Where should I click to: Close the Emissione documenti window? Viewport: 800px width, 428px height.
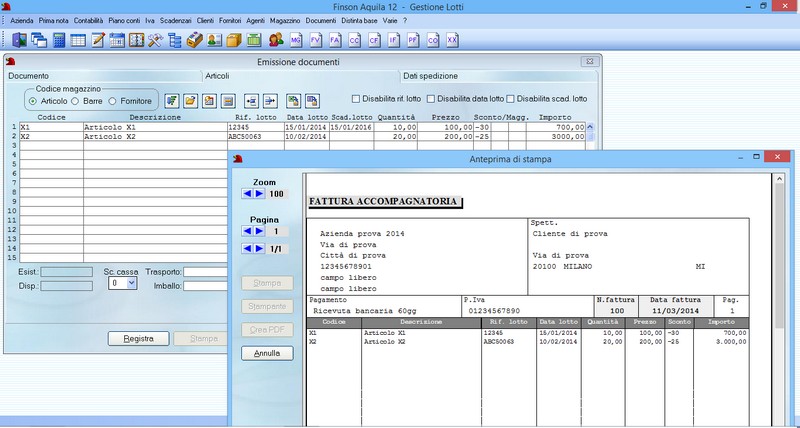click(589, 61)
